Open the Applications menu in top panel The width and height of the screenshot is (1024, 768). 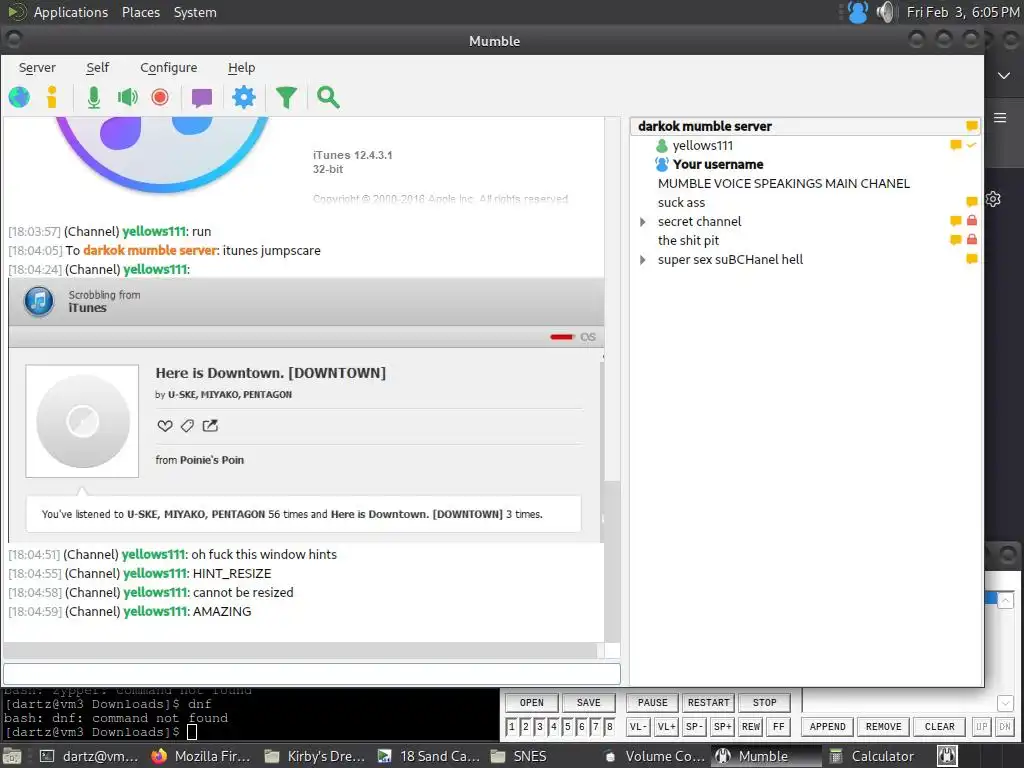click(71, 12)
